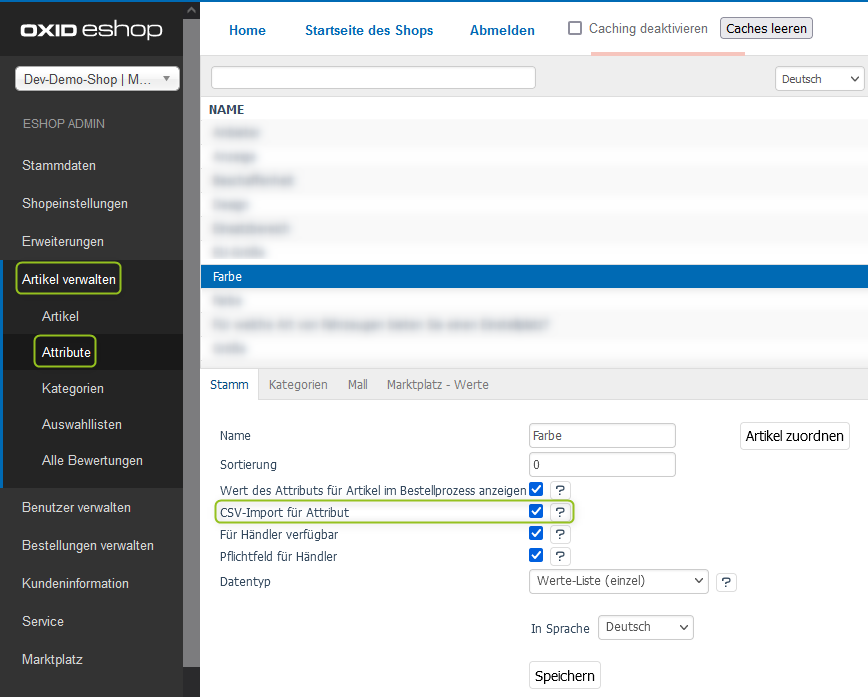The width and height of the screenshot is (868, 697).
Task: Open help icon for Für Händler verfügbar
Action: (560, 534)
